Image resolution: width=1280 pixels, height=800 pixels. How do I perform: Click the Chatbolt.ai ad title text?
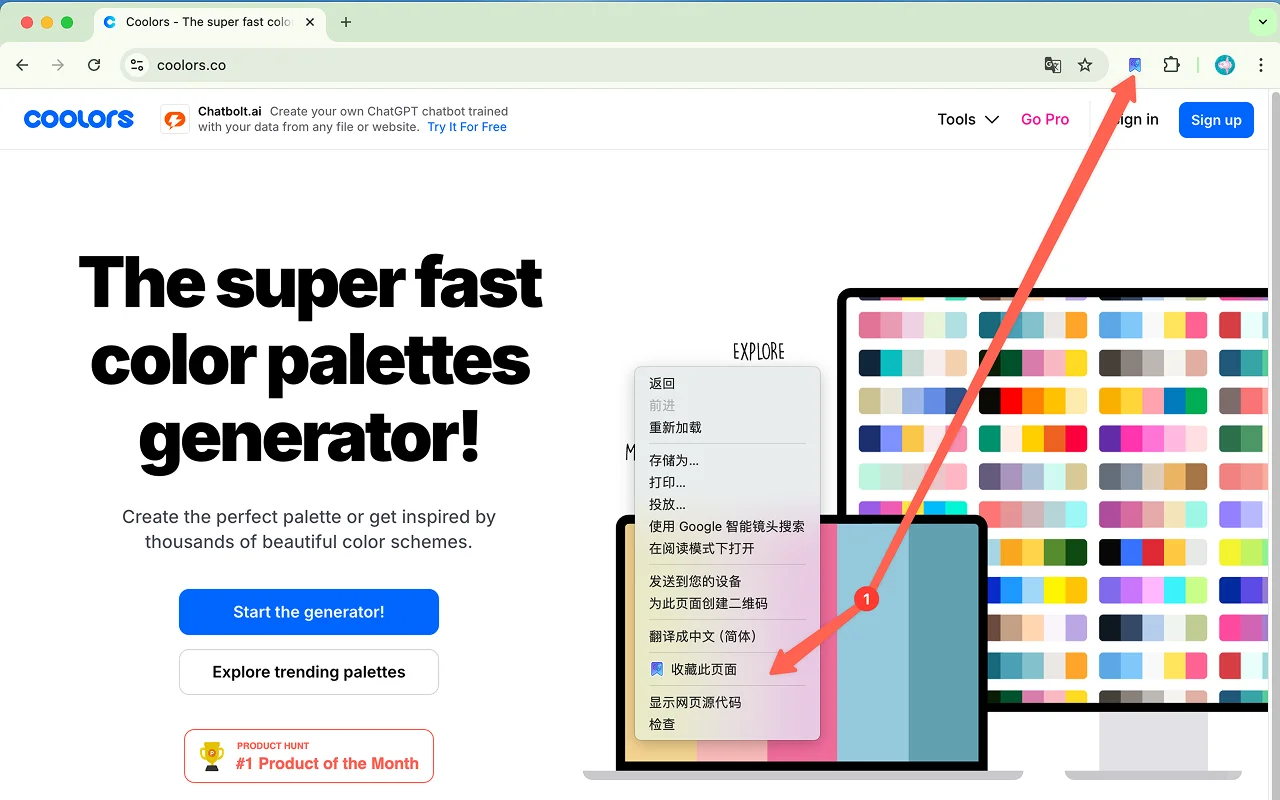230,111
